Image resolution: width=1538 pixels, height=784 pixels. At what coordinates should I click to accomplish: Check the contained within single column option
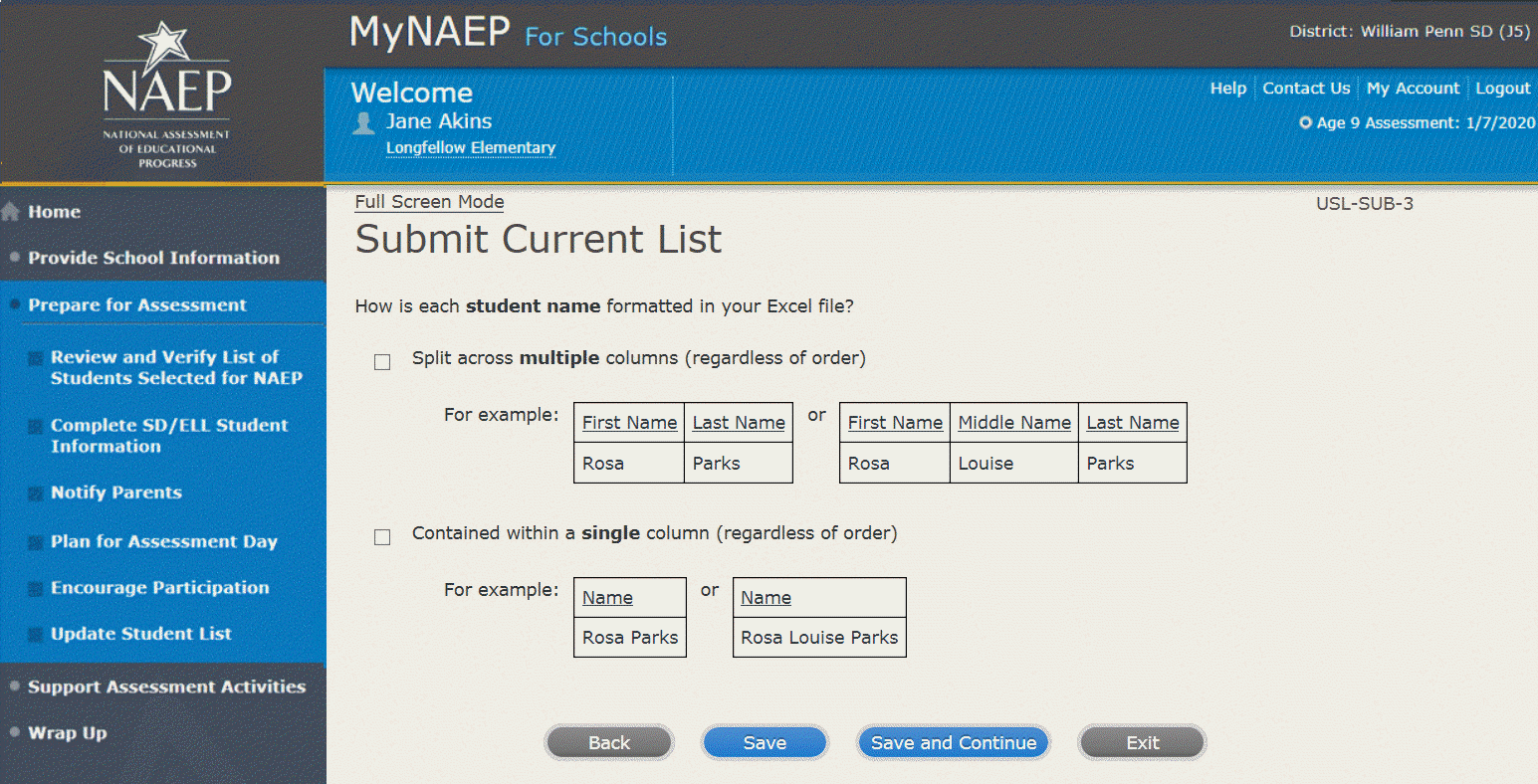(x=382, y=537)
